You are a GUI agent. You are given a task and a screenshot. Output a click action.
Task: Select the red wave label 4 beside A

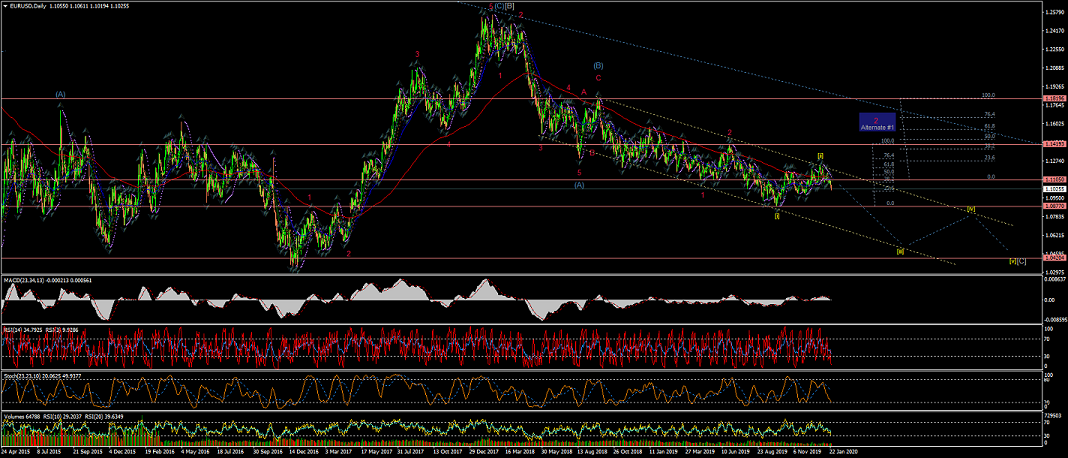568,88
